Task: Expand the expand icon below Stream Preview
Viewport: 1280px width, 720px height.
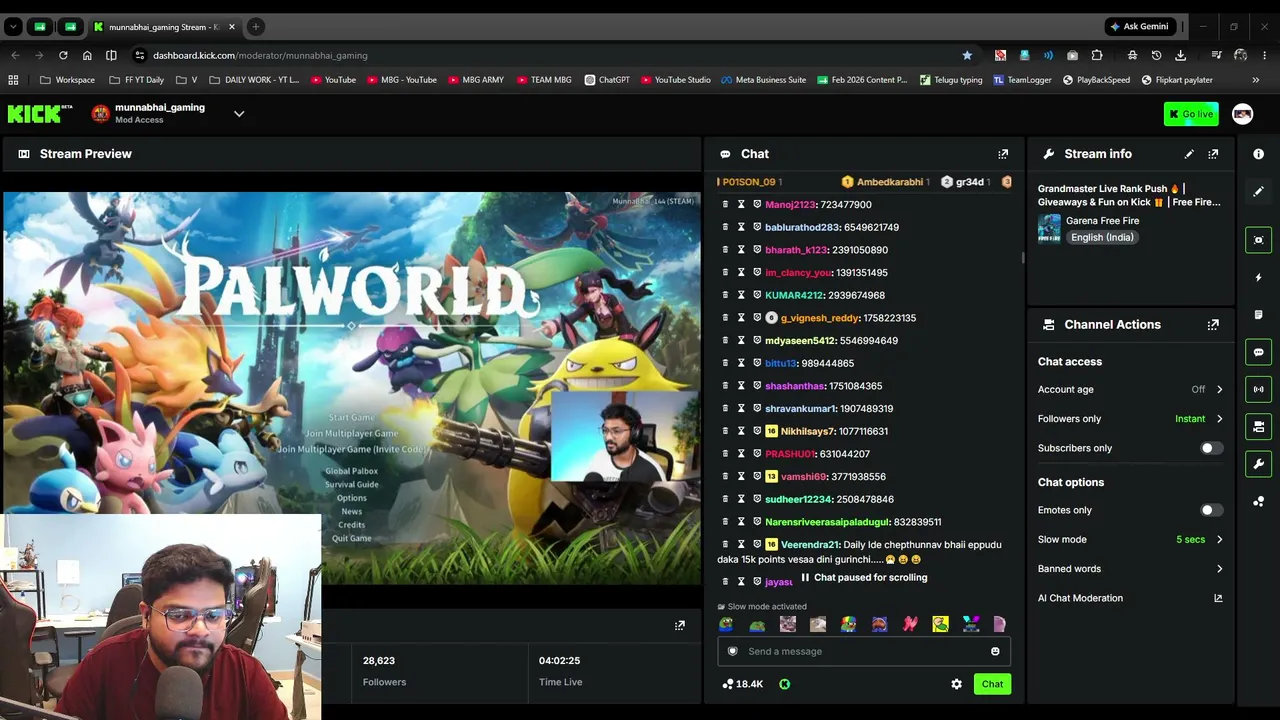Action: [x=680, y=625]
